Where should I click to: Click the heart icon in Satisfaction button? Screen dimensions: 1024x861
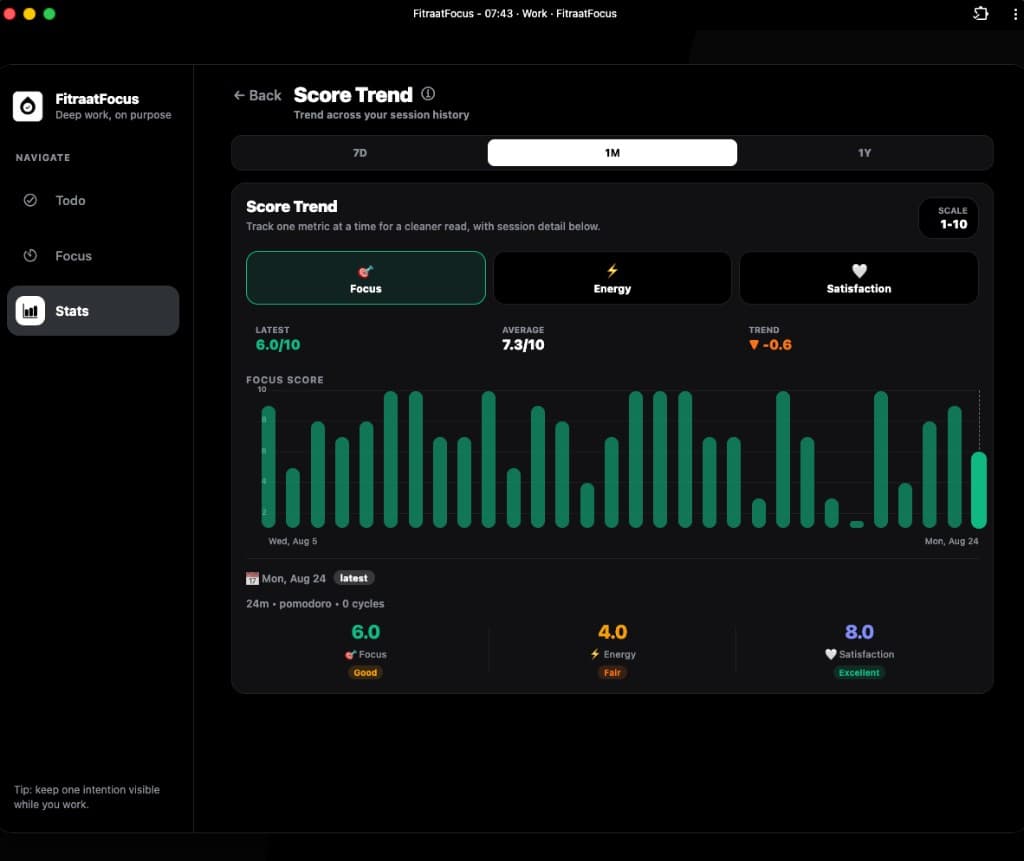point(859,270)
